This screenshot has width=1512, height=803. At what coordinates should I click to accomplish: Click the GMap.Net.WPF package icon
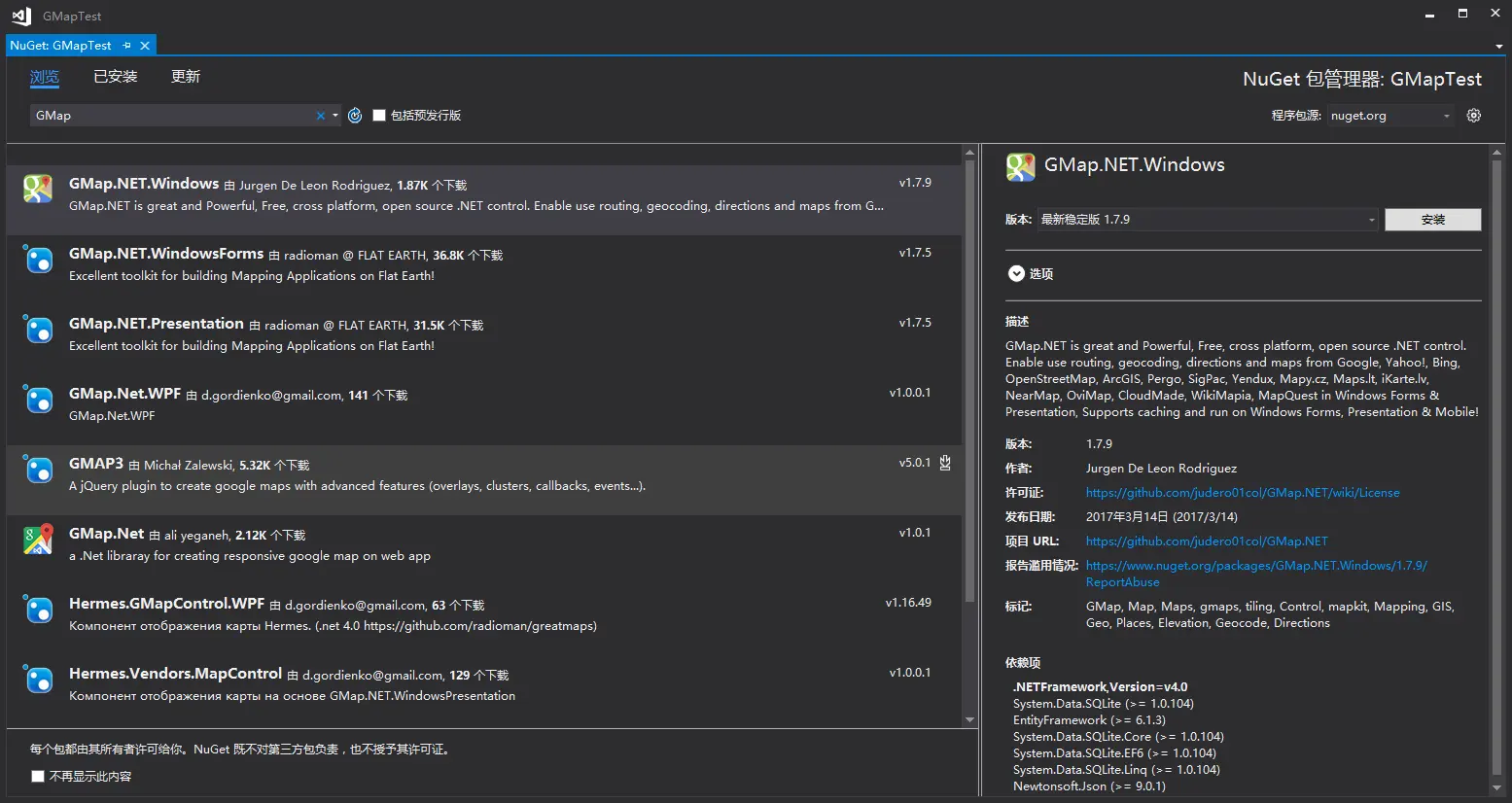point(38,399)
